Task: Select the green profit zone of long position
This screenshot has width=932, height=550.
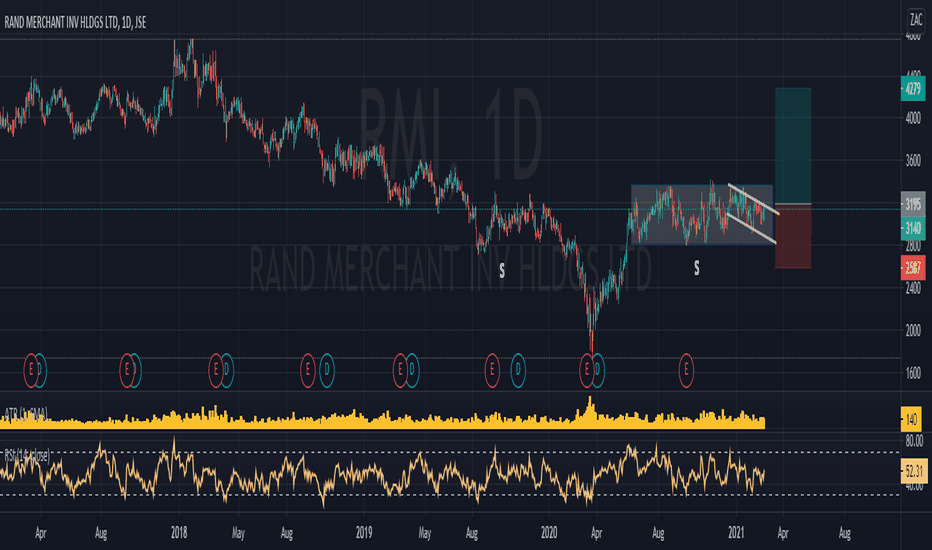Action: click(x=793, y=146)
